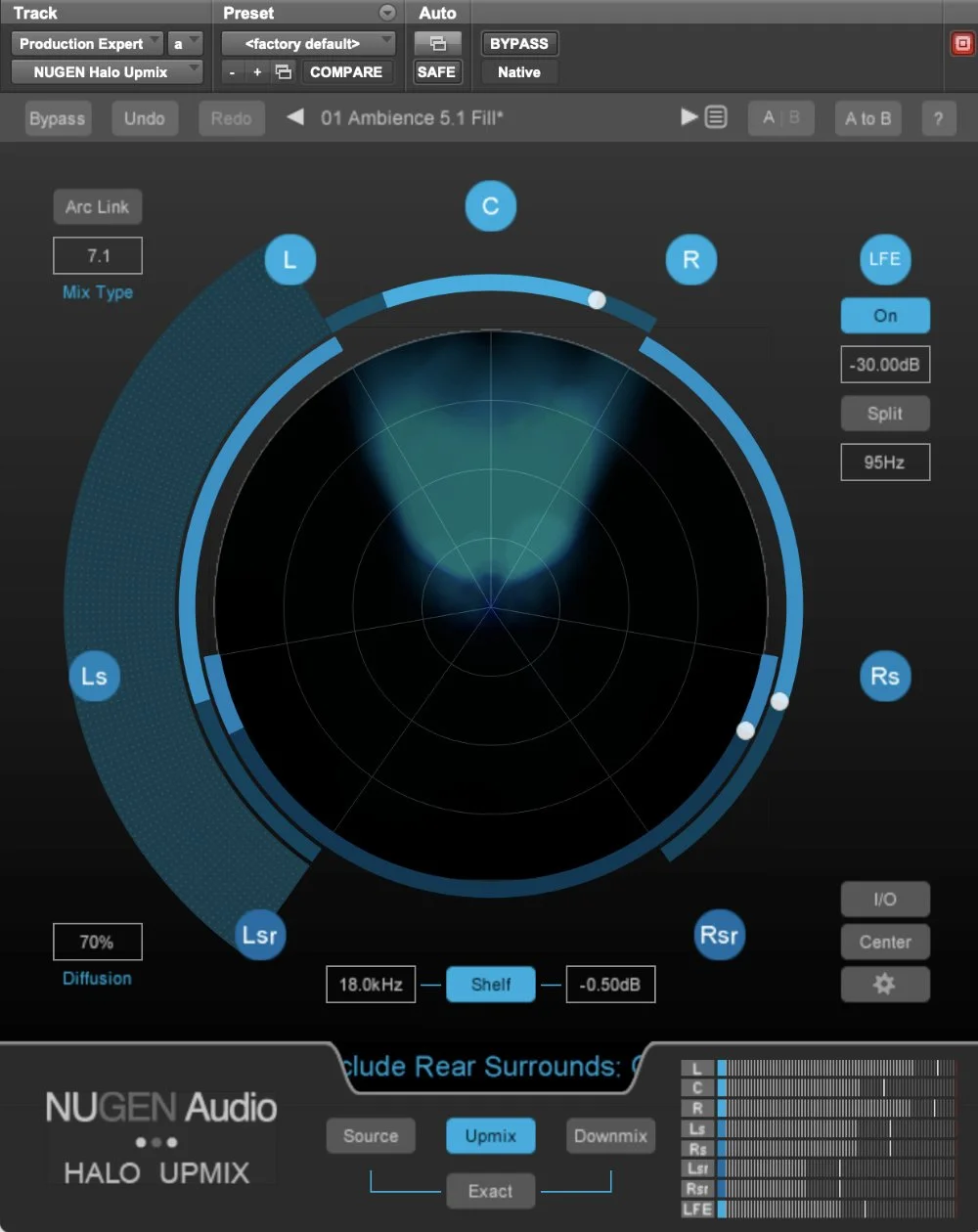Image resolution: width=978 pixels, height=1232 pixels.
Task: Click the 18.0kHz shelf frequency field
Action: coord(371,985)
